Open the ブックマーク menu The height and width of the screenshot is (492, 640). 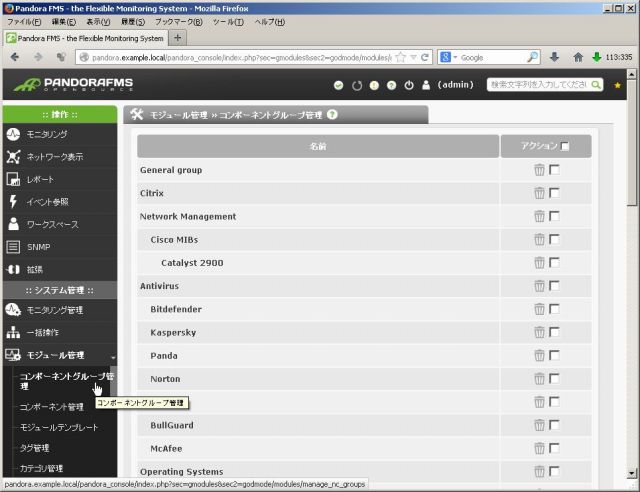click(x=179, y=22)
